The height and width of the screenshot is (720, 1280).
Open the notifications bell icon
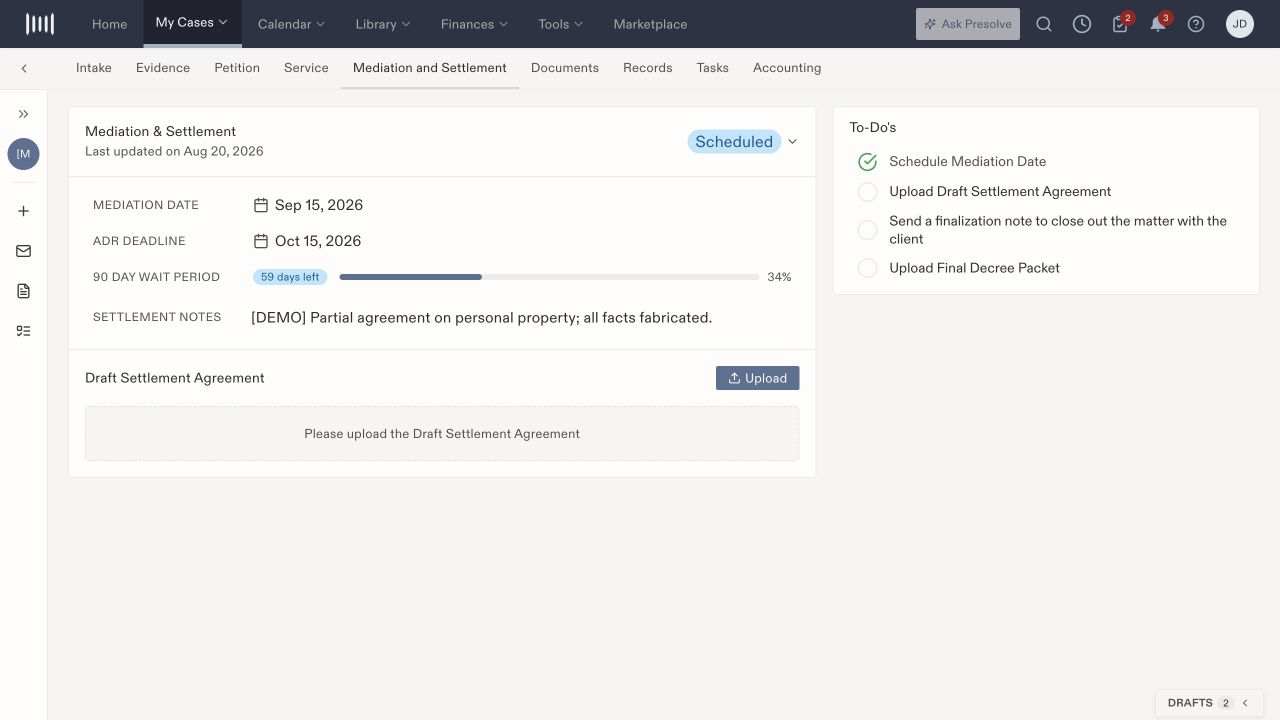pyautogui.click(x=1158, y=24)
